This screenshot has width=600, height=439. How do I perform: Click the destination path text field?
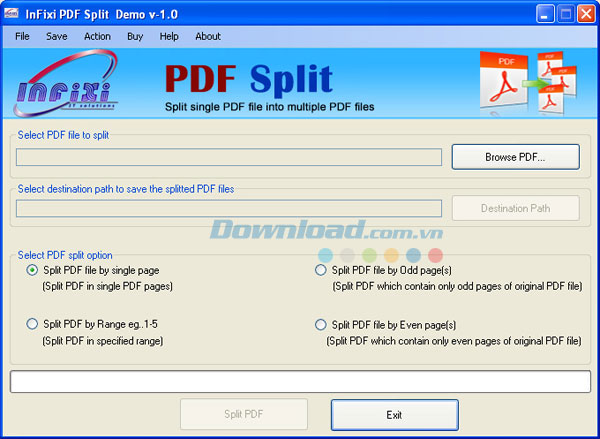pyautogui.click(x=229, y=208)
